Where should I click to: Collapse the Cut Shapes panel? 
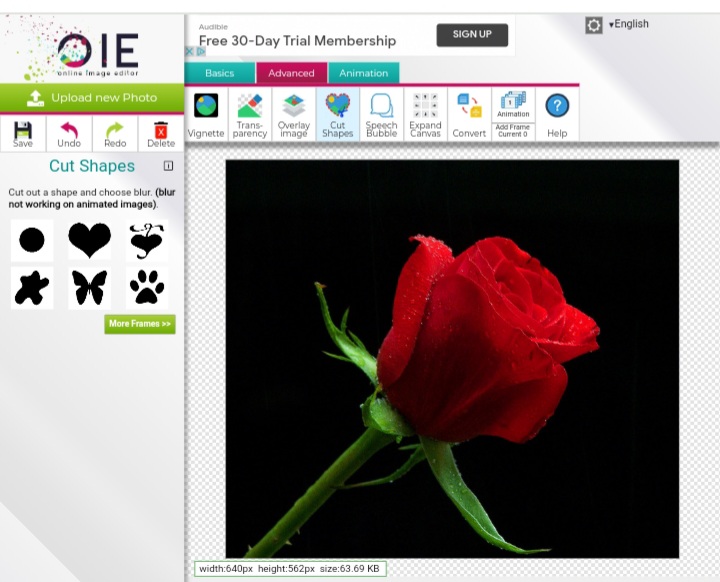168,166
